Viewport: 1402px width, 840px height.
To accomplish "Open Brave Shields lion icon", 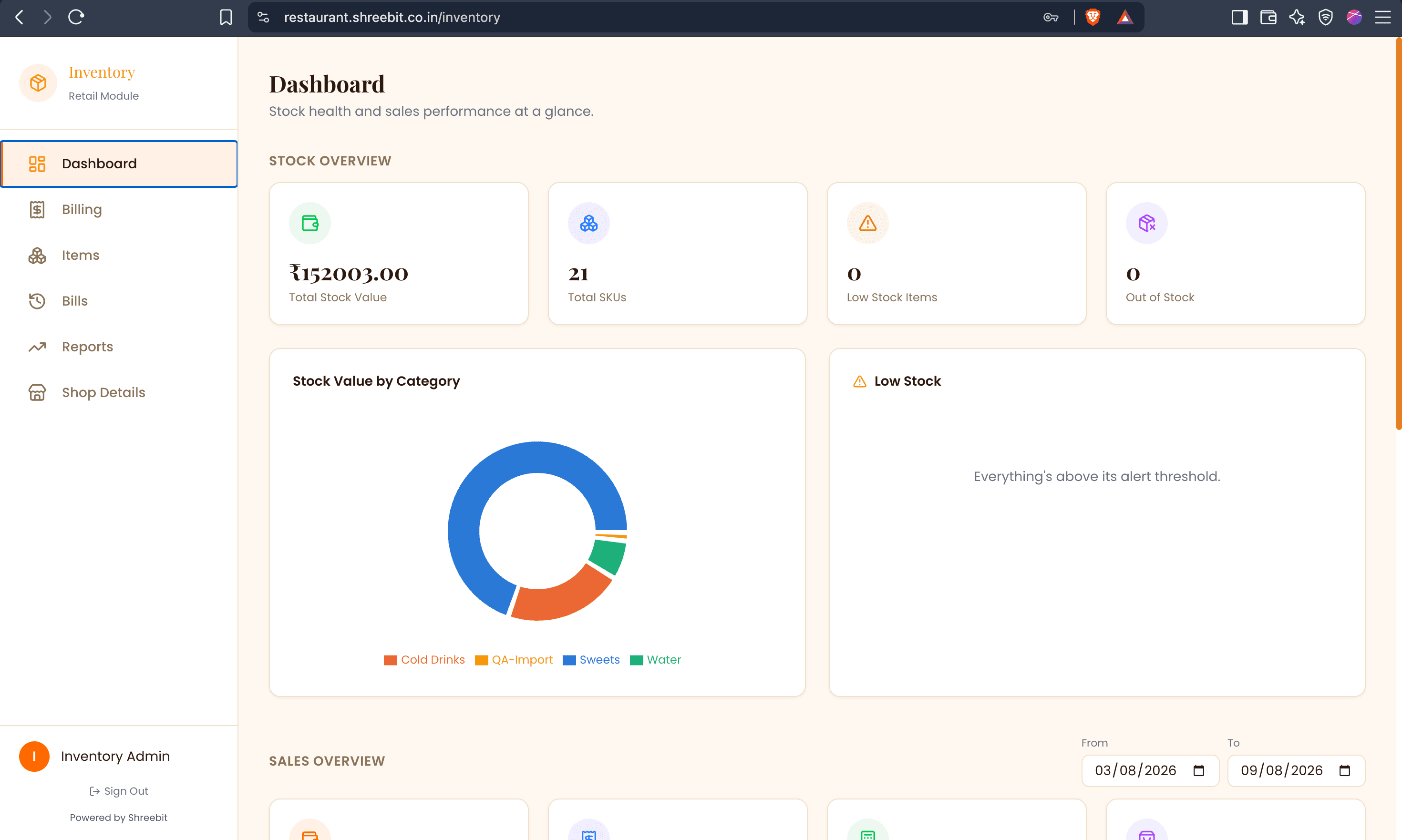I will click(x=1093, y=17).
